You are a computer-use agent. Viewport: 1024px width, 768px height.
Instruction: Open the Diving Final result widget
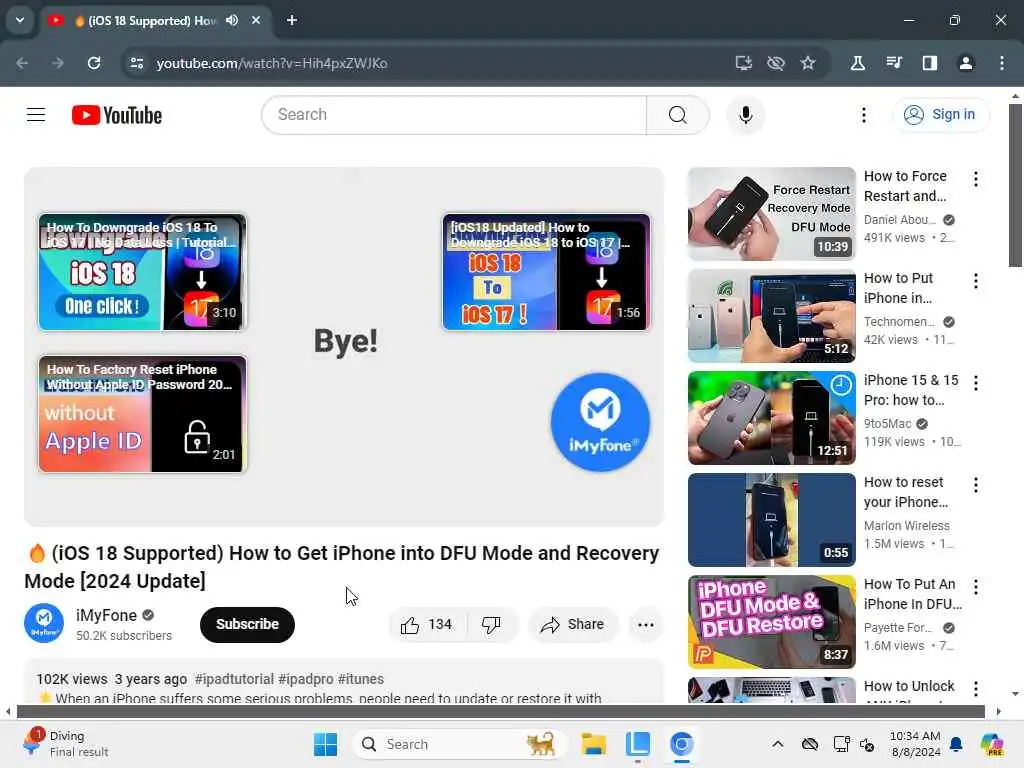65,744
